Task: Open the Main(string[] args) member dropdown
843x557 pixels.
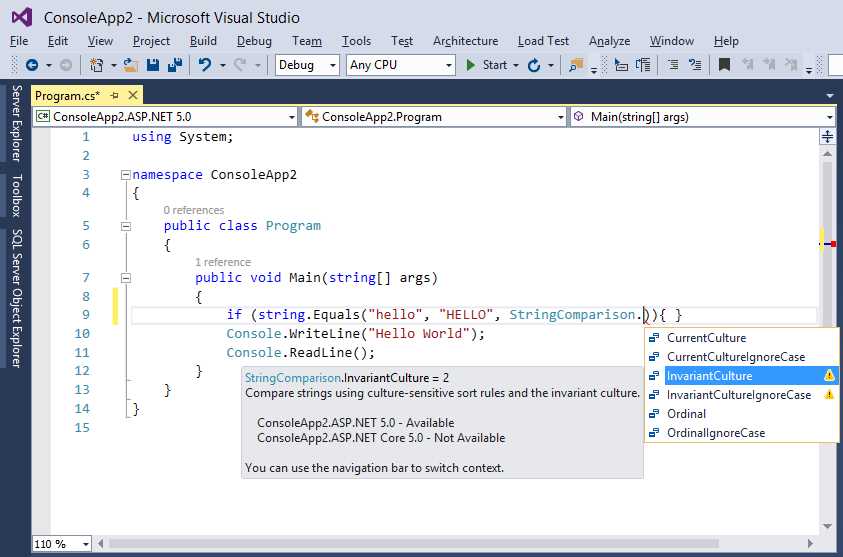Action: click(x=830, y=117)
